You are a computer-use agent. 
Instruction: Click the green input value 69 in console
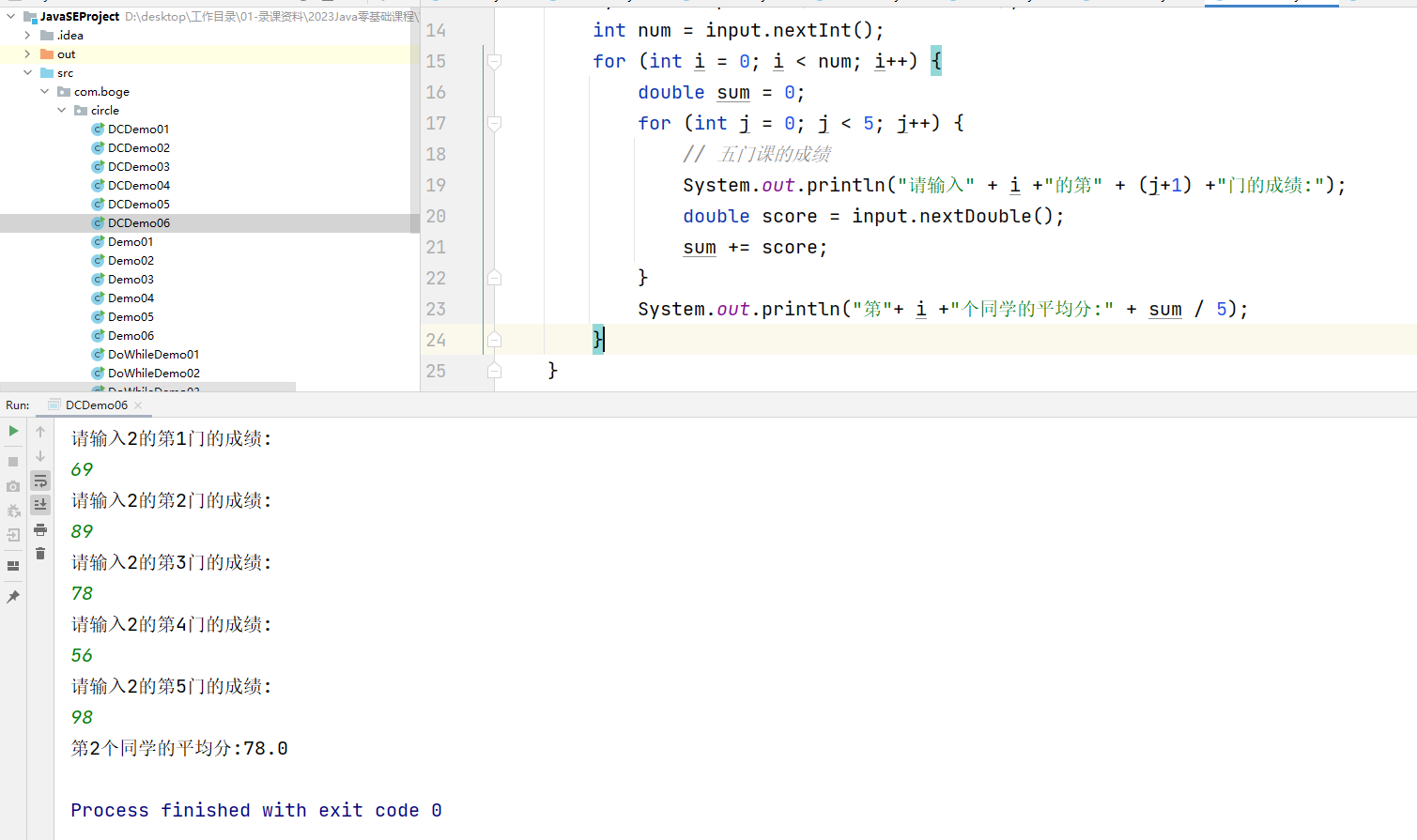(82, 469)
